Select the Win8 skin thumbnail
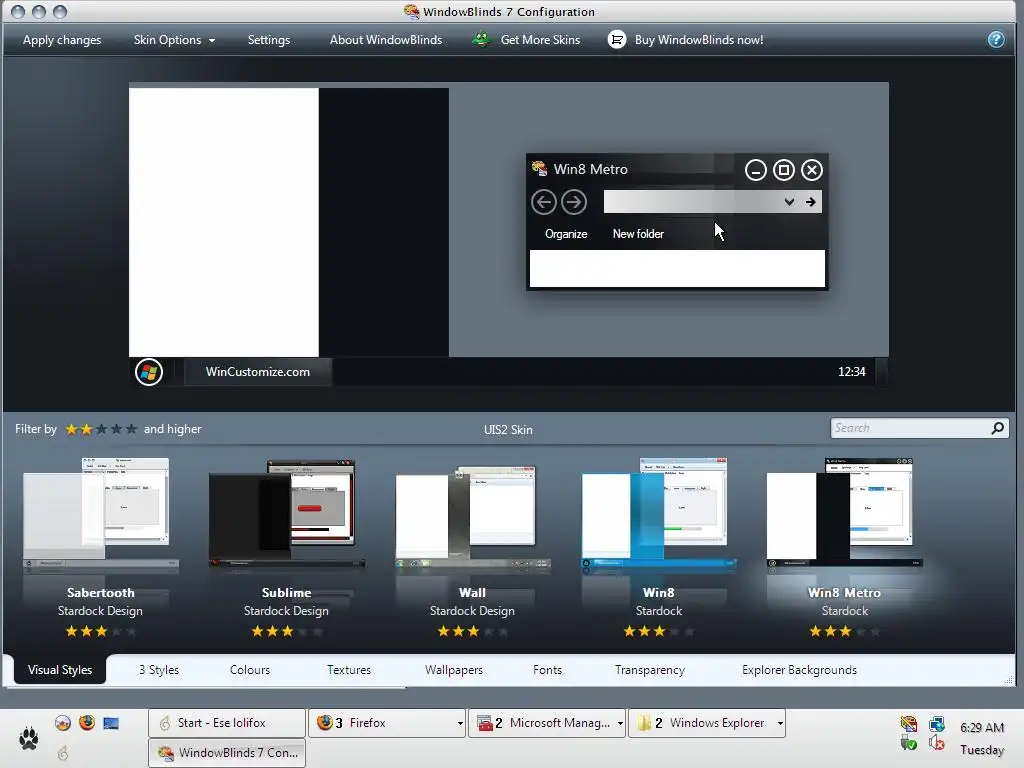The image size is (1024, 768). 658,516
